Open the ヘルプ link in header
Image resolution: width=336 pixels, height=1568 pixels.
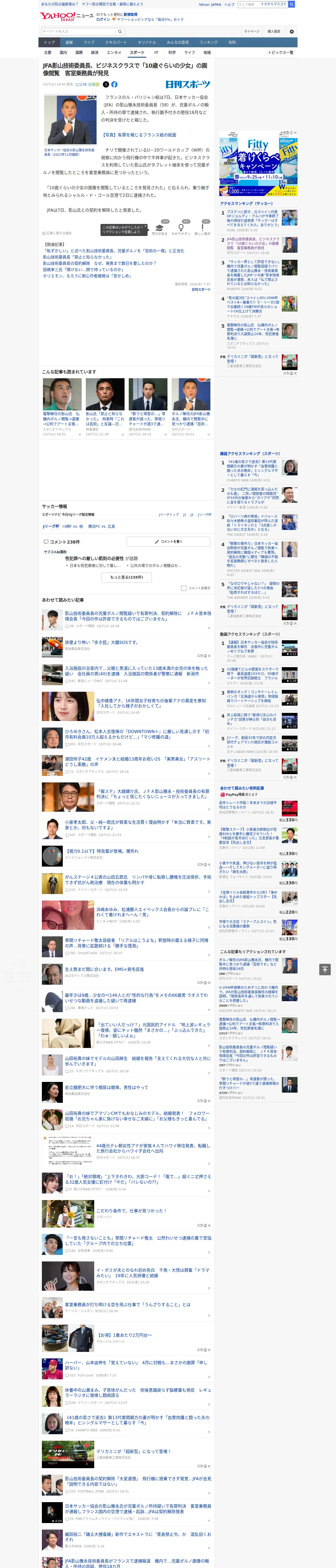point(229,4)
